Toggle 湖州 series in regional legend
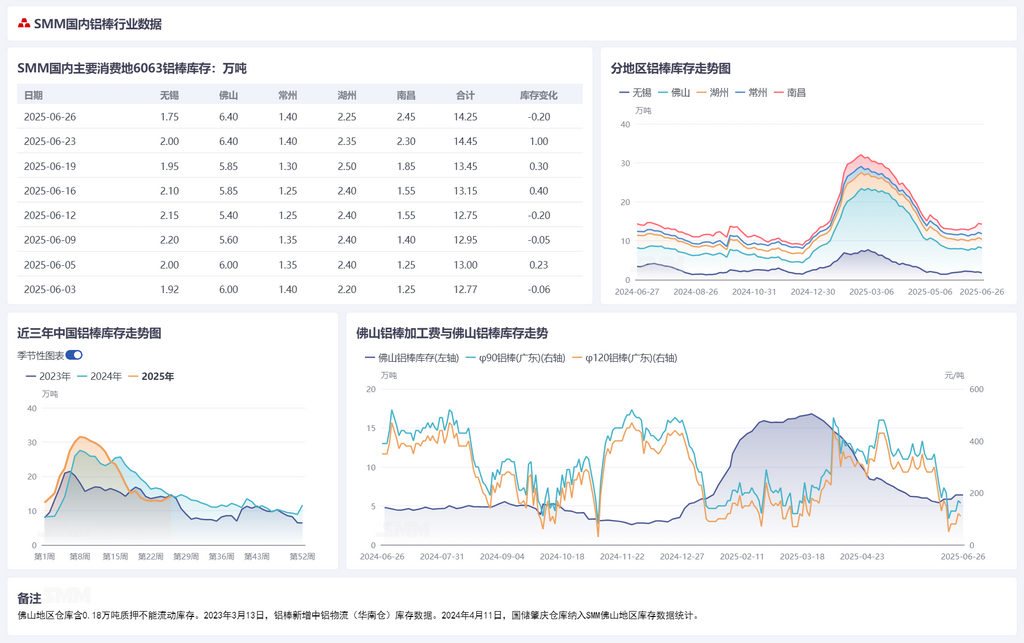Screen dimensions: 1024x643 712,93
